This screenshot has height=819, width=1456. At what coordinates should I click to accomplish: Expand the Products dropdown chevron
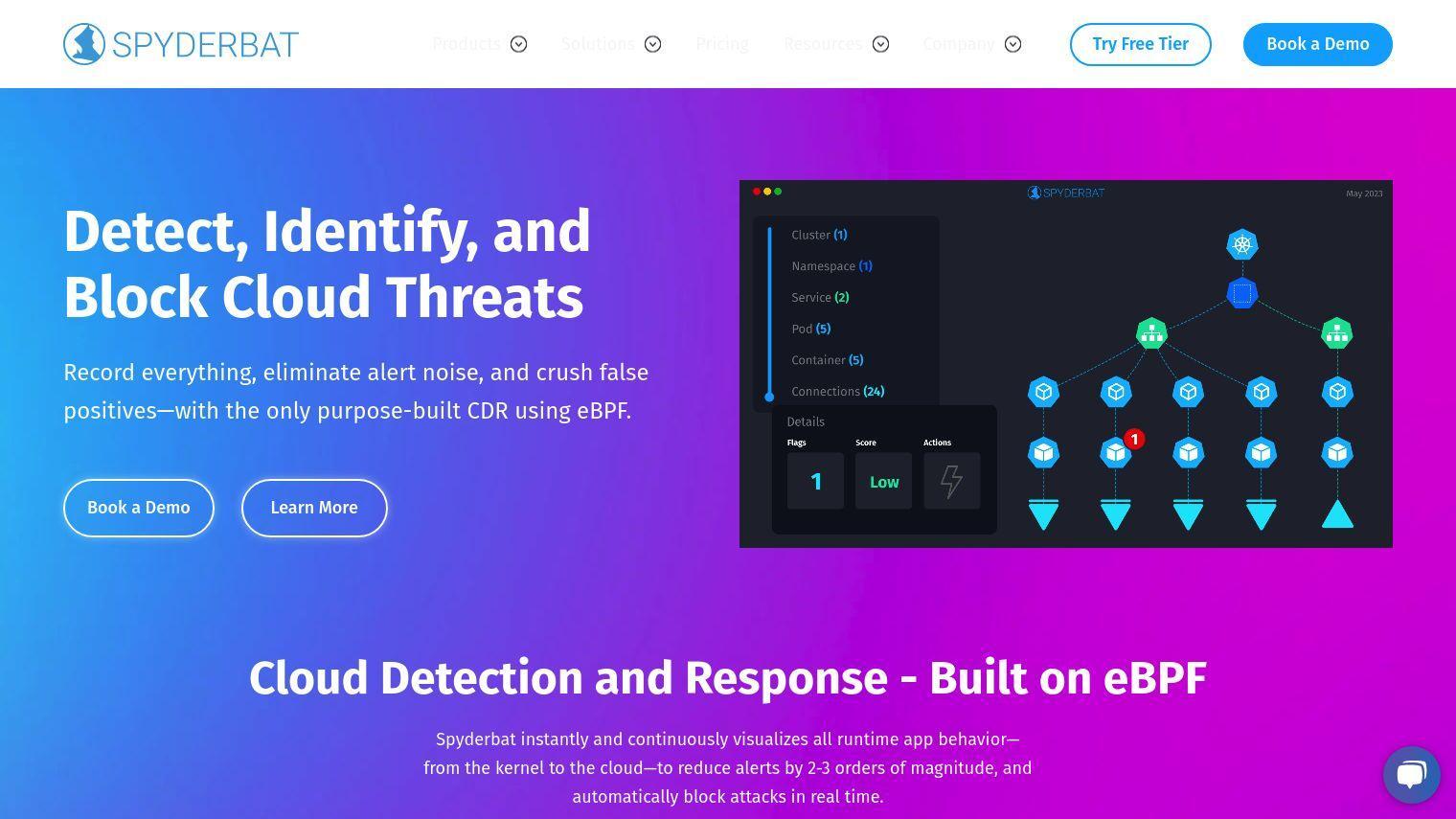coord(518,44)
